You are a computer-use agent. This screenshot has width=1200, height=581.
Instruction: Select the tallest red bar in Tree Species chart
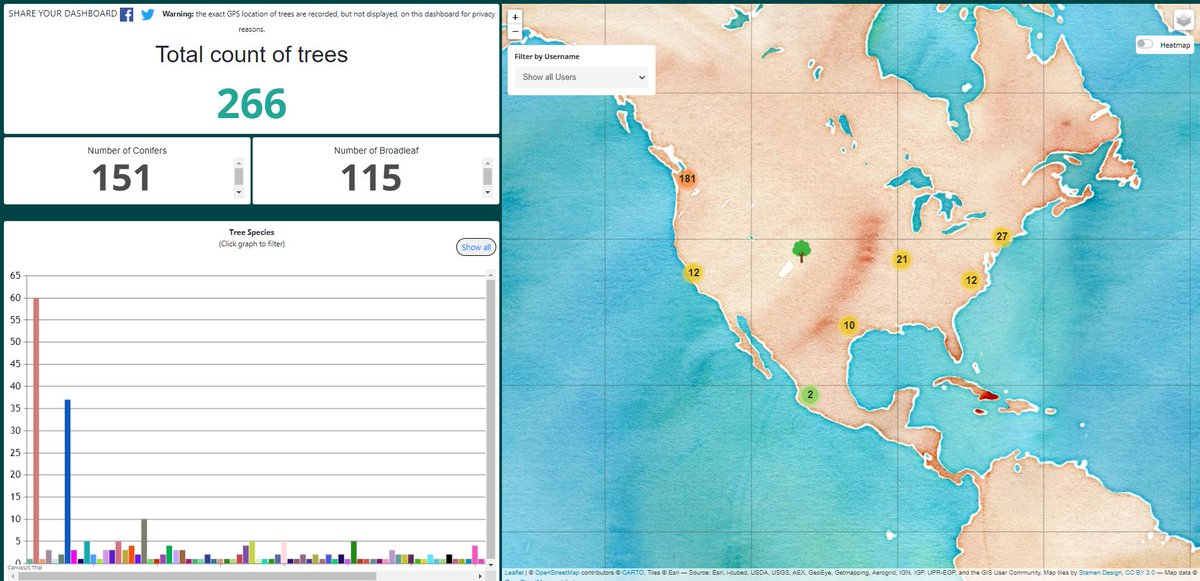[x=34, y=420]
